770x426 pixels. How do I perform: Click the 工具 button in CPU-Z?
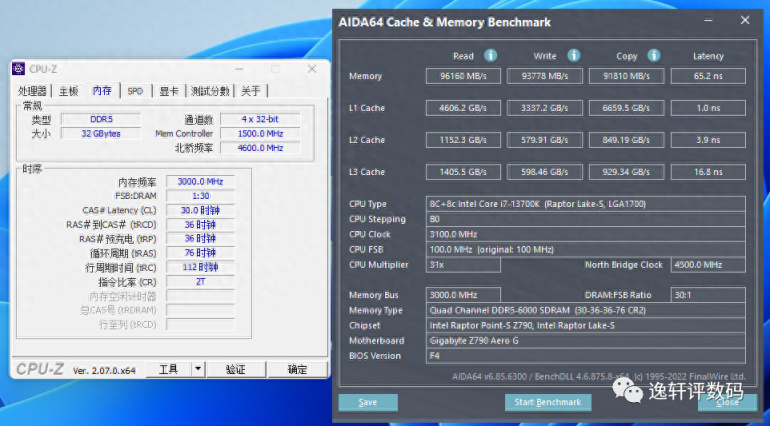coord(168,369)
